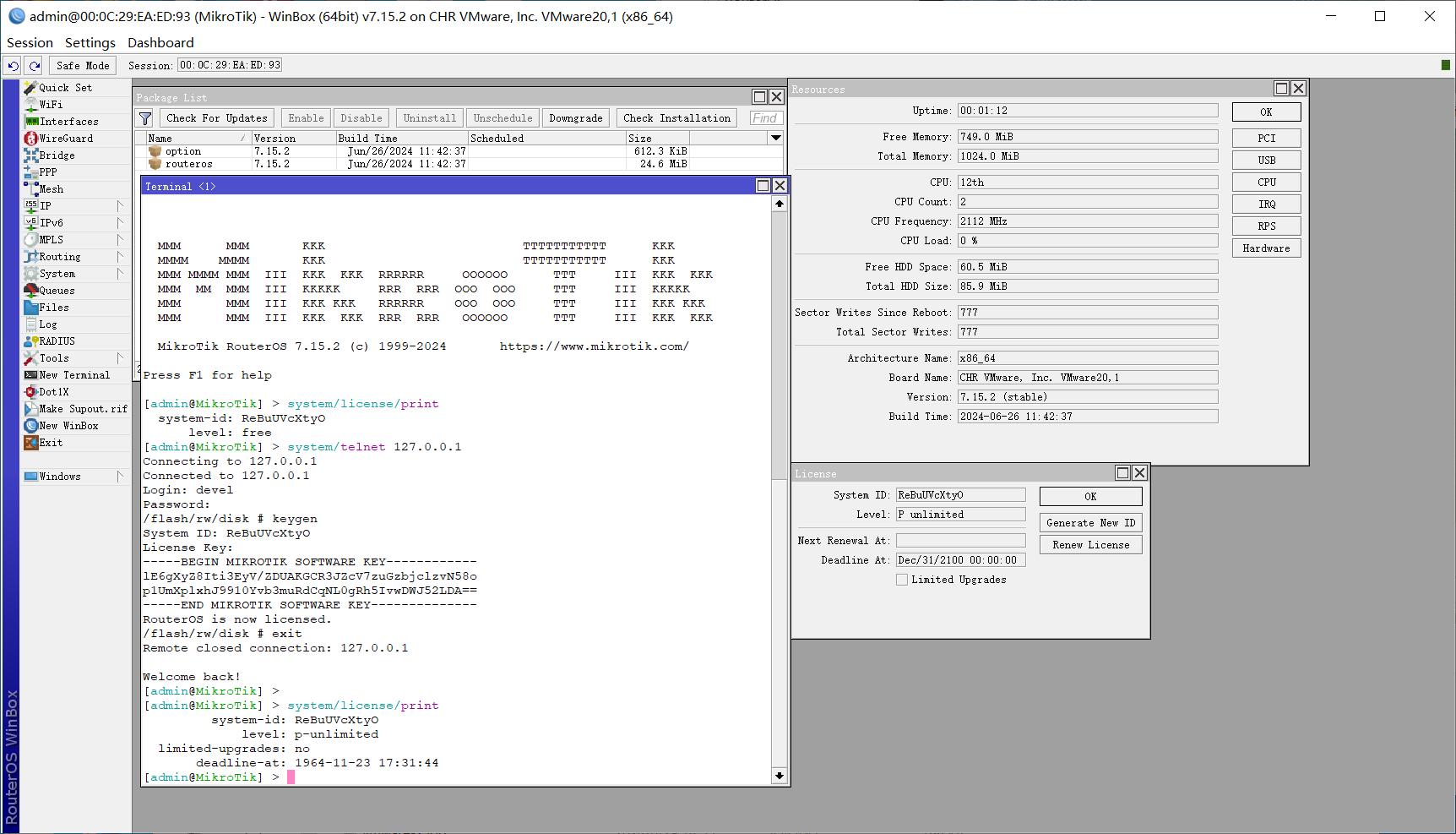Click the Find field in Package List
The height and width of the screenshot is (834, 1456).
765,118
